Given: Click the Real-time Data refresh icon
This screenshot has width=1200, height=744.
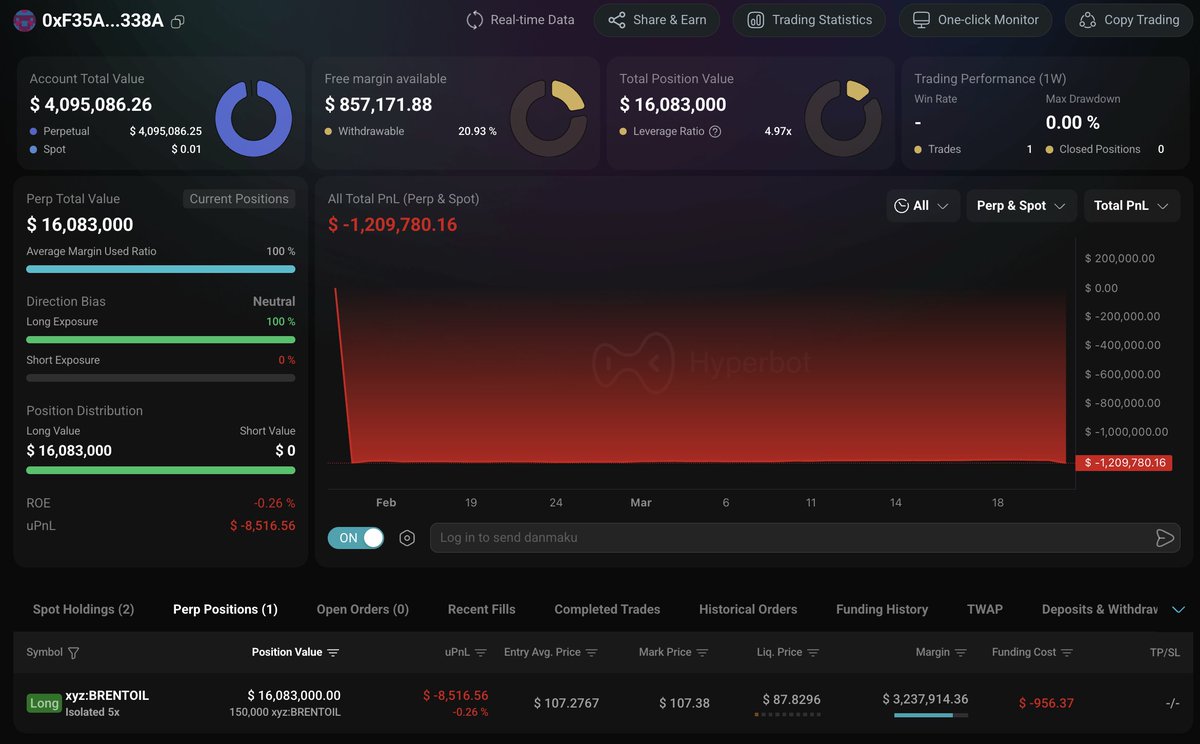Looking at the screenshot, I should (x=475, y=20).
